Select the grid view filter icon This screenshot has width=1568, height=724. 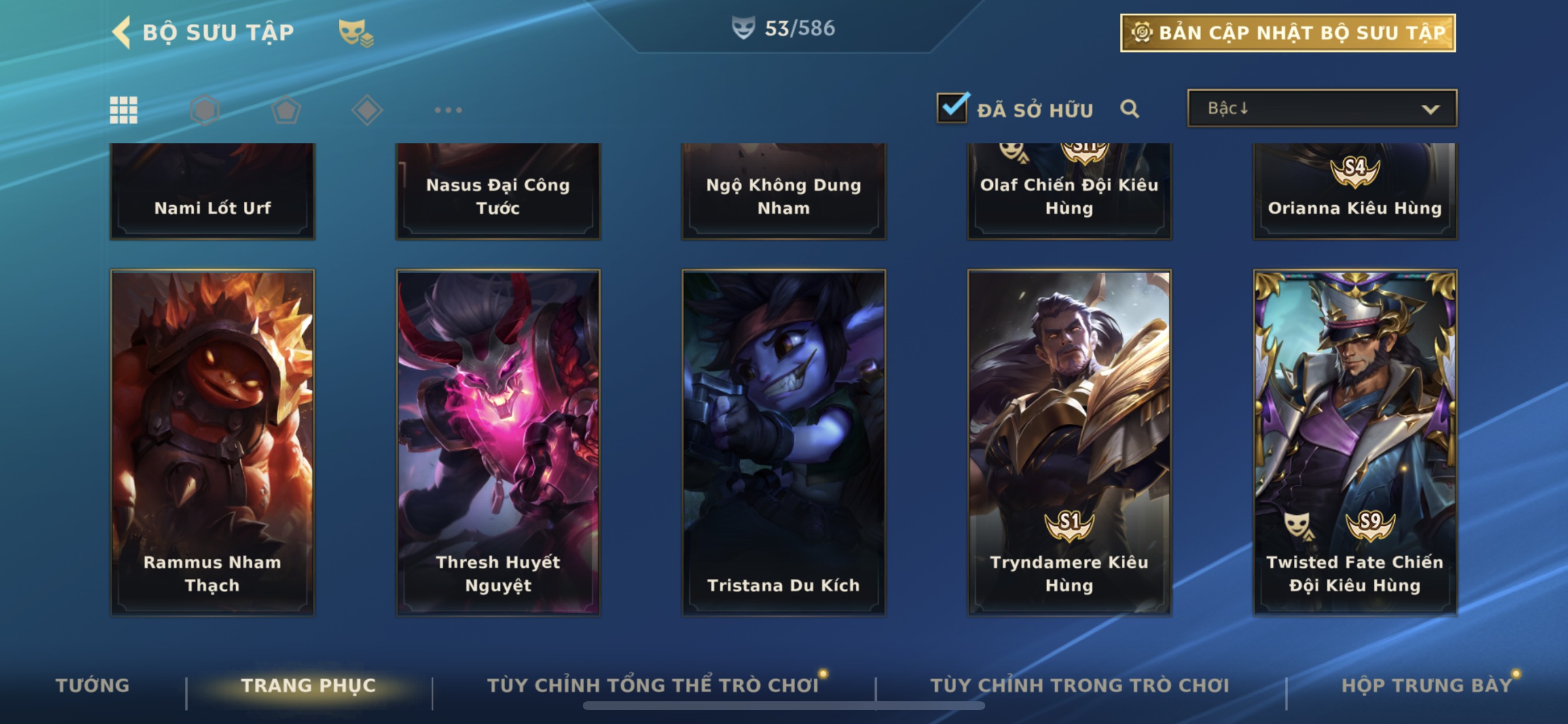124,110
